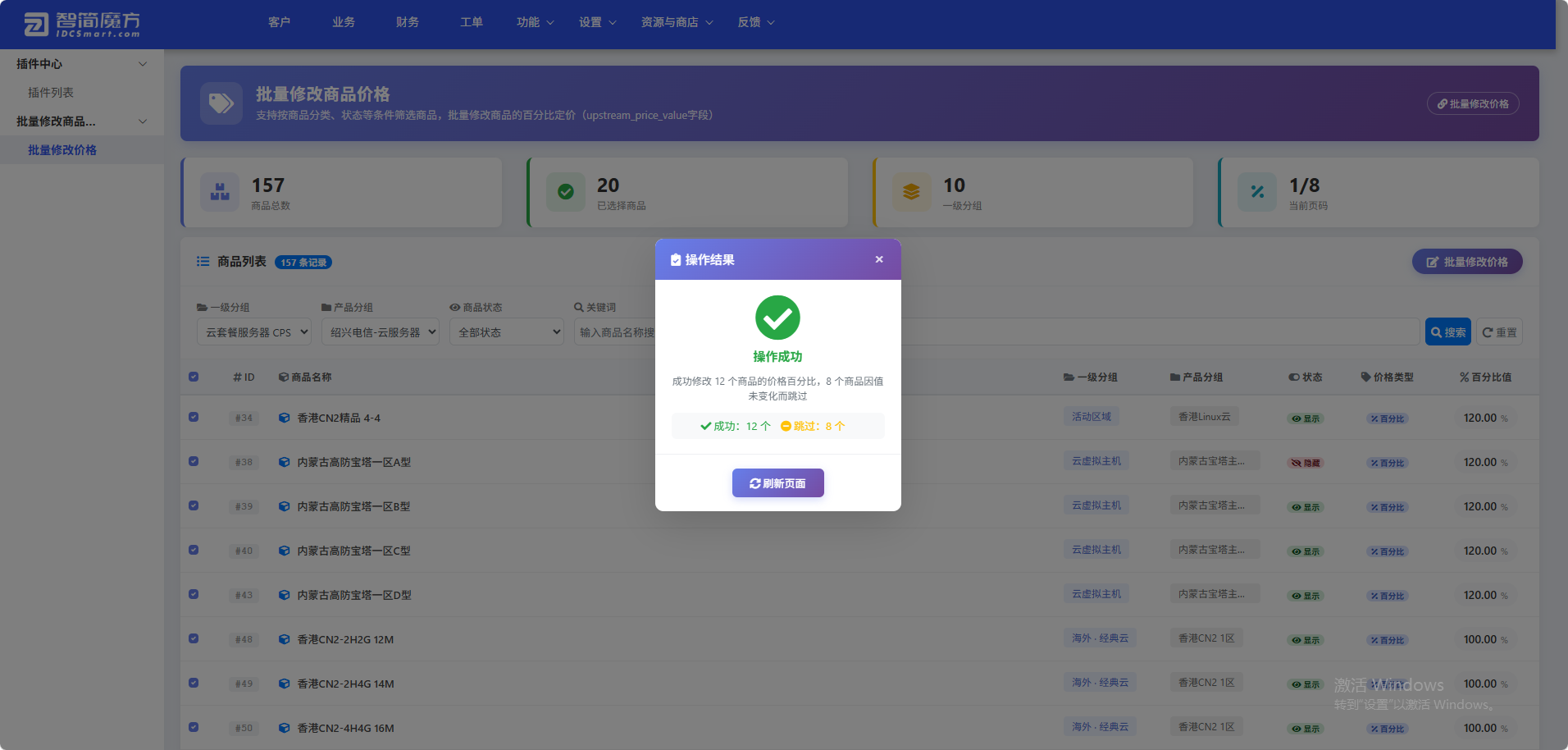Open the 财务 menu
Viewport: 1568px width, 750px height.
408,22
